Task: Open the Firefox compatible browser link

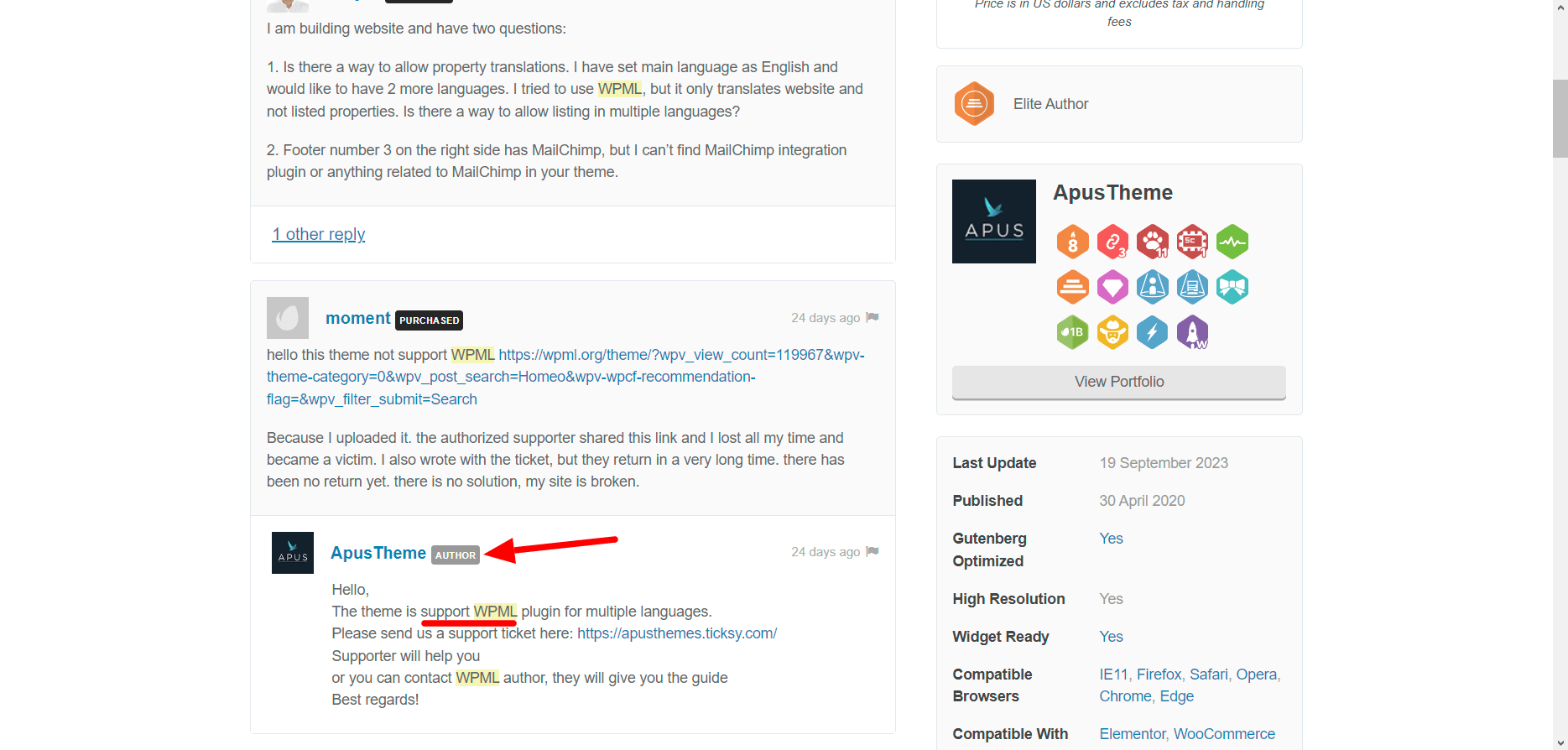Action: pos(1159,674)
